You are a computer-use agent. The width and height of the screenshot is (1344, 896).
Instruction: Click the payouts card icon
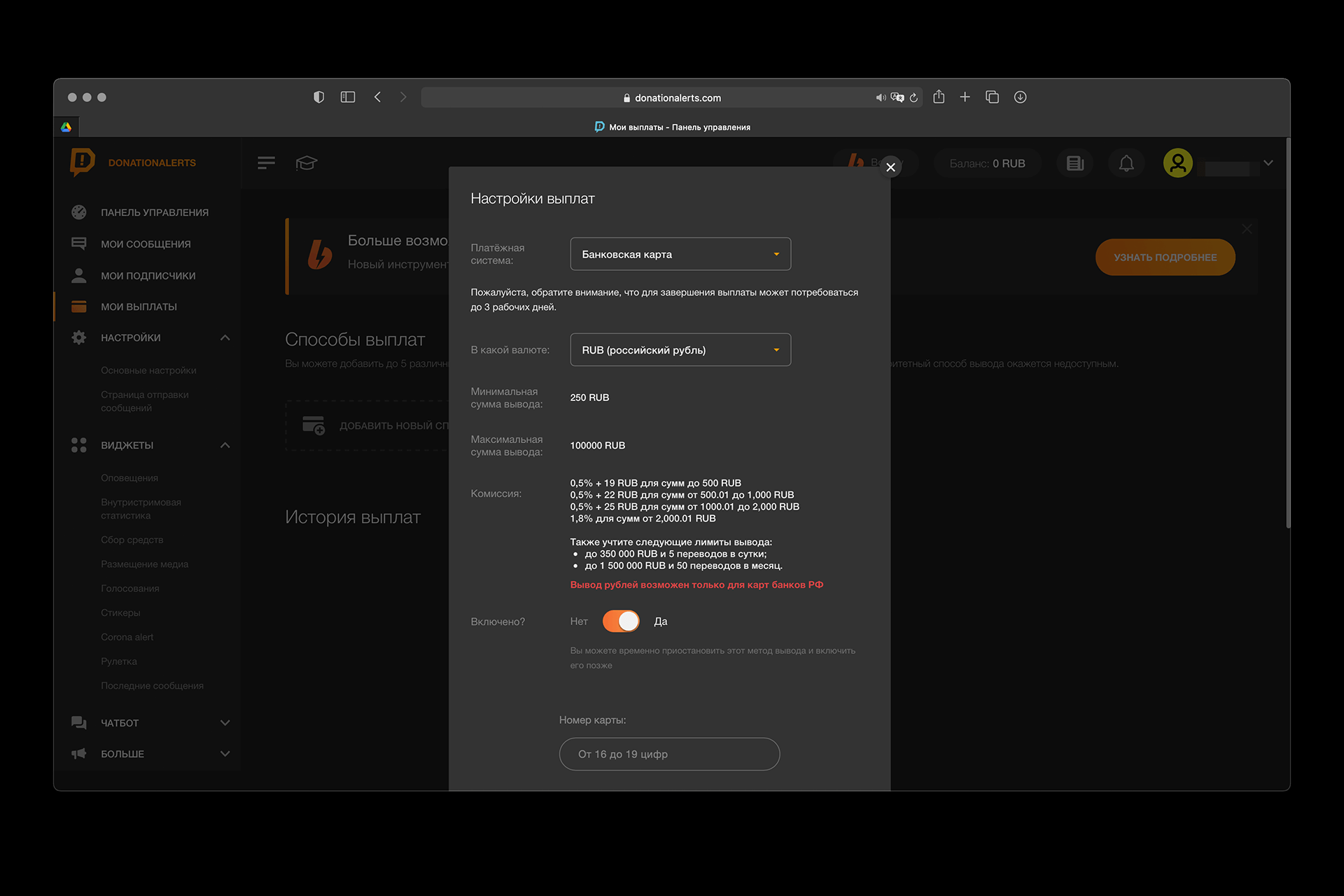(79, 307)
